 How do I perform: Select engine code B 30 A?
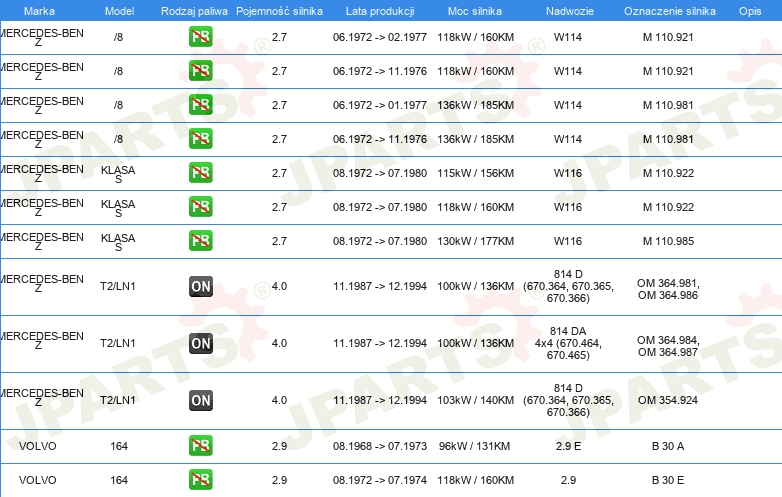tap(668, 446)
